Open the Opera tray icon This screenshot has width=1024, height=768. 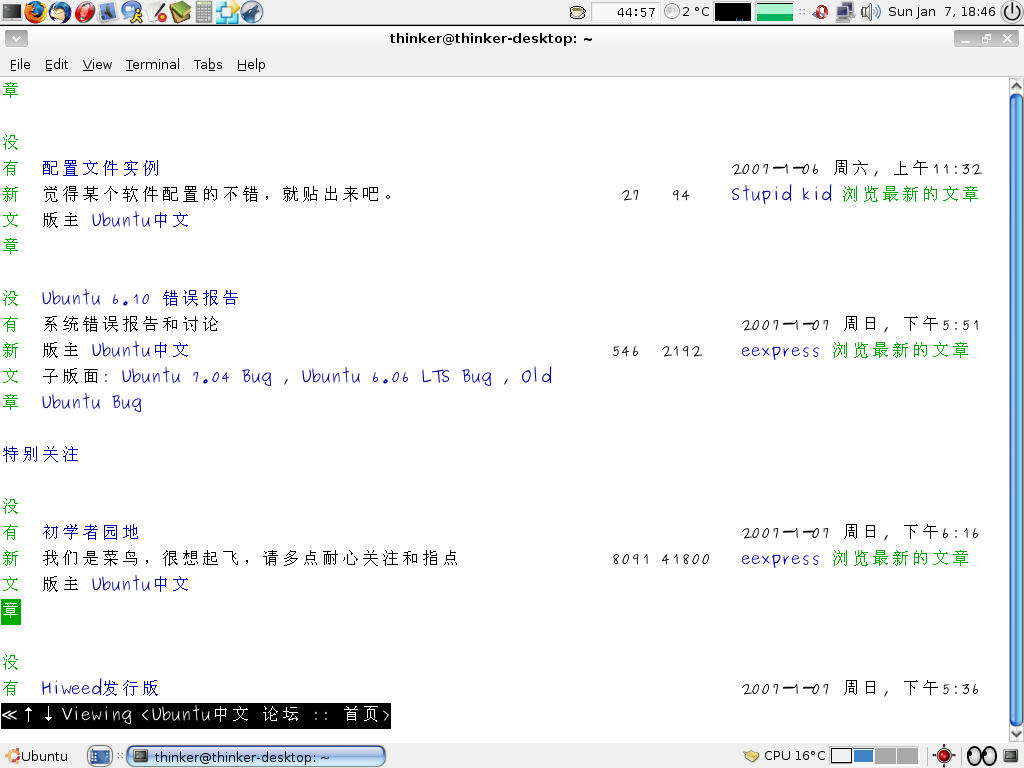(x=821, y=12)
